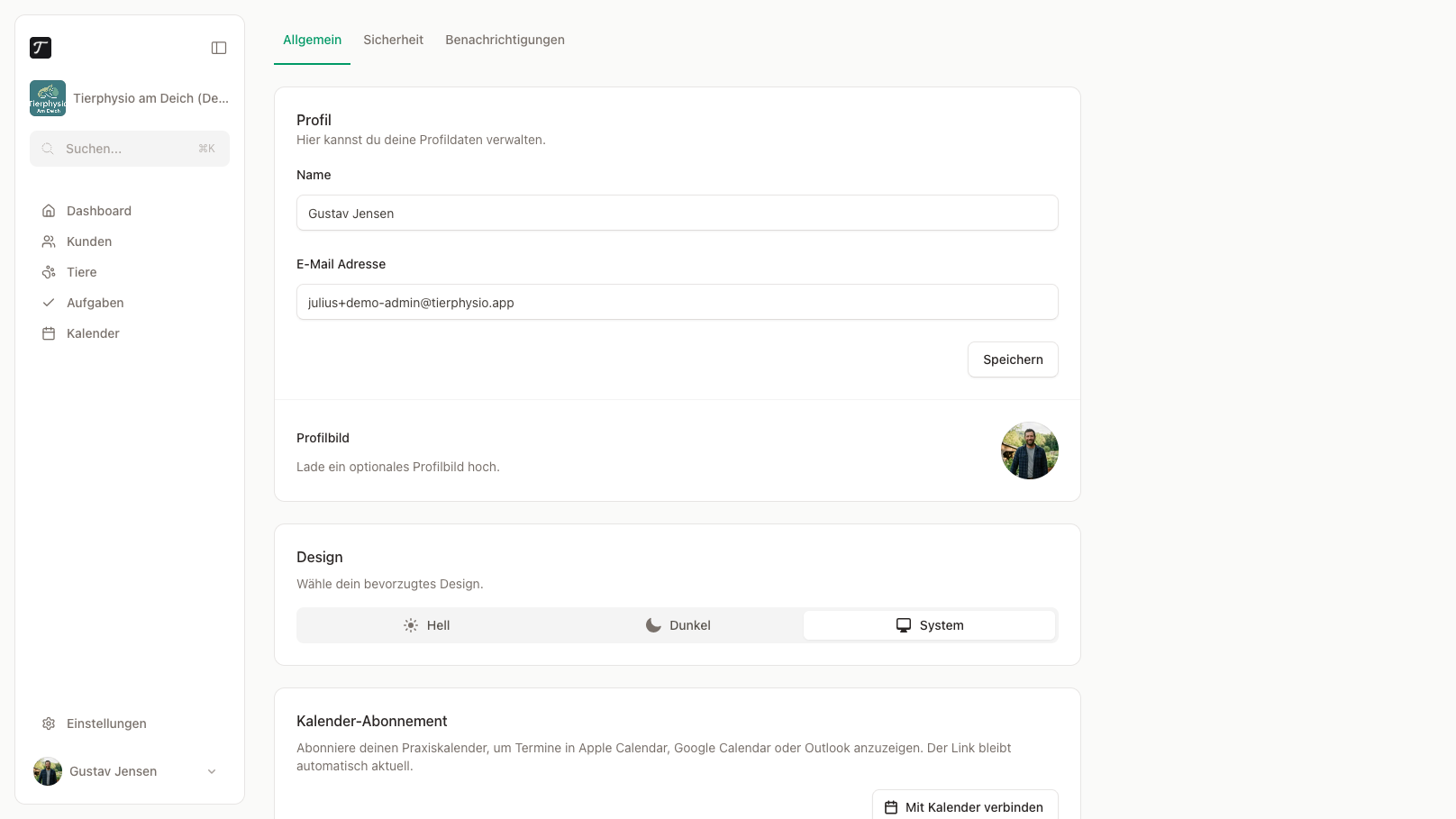1456x819 pixels.
Task: Click the sun icon for Hell design
Action: pos(411,625)
